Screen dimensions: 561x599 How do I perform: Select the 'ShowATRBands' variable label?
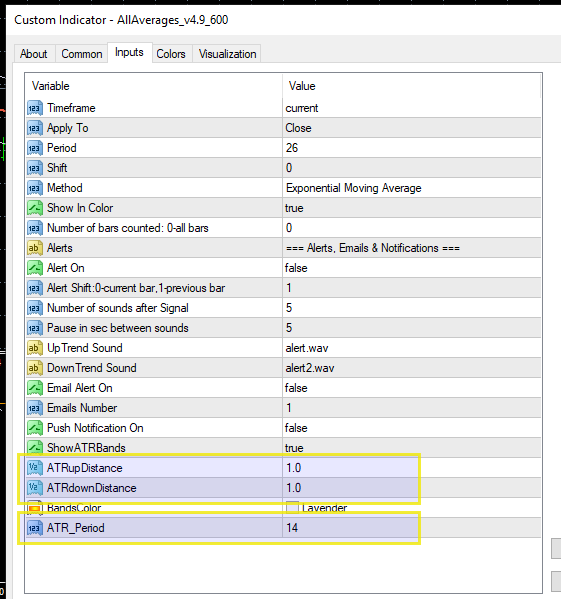(86, 448)
